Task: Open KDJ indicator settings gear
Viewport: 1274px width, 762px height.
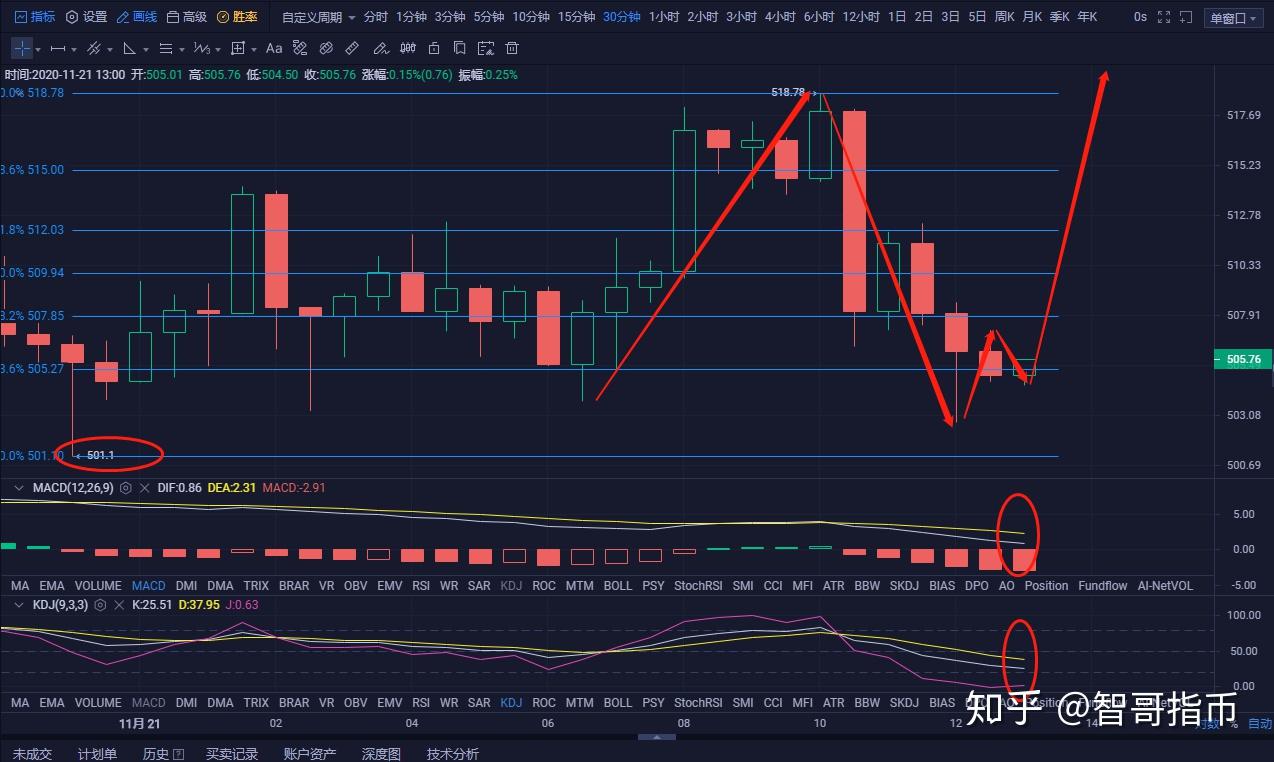Action: tap(98, 605)
